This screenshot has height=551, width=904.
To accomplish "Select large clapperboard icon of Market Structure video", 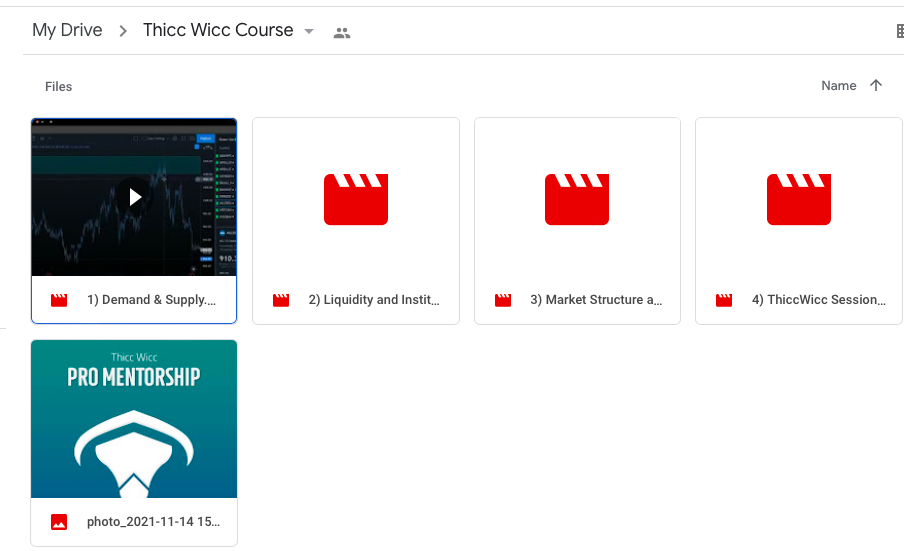I will coord(577,198).
